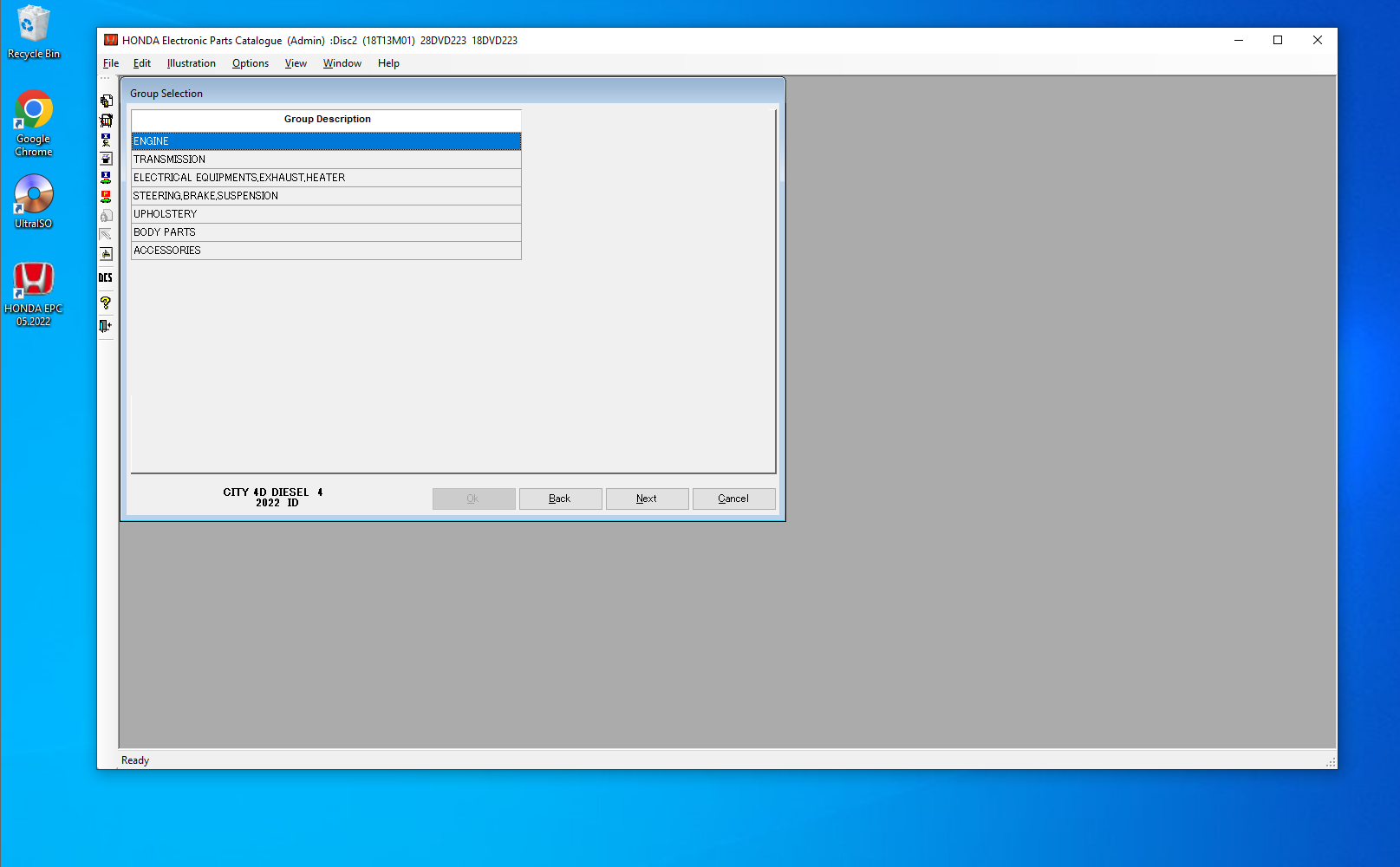Click the blue I person icon

point(106,140)
